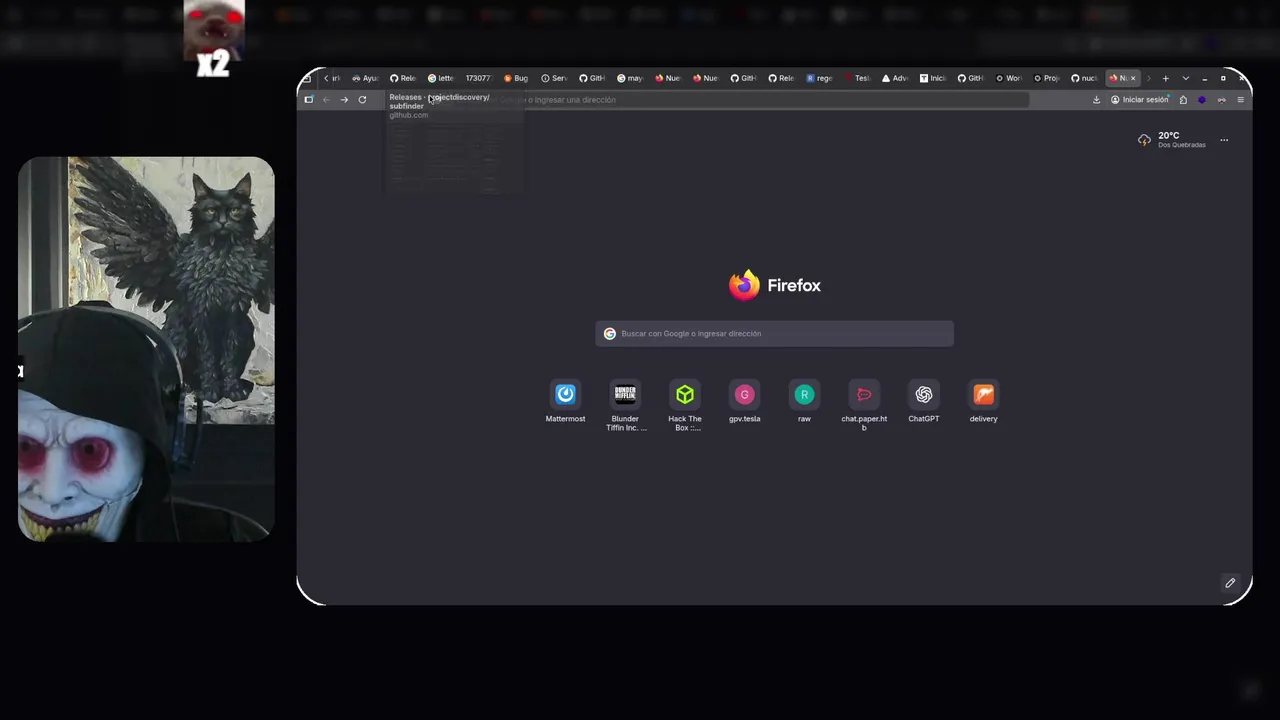
Task: Close the active Nu tab
Action: [1133, 78]
